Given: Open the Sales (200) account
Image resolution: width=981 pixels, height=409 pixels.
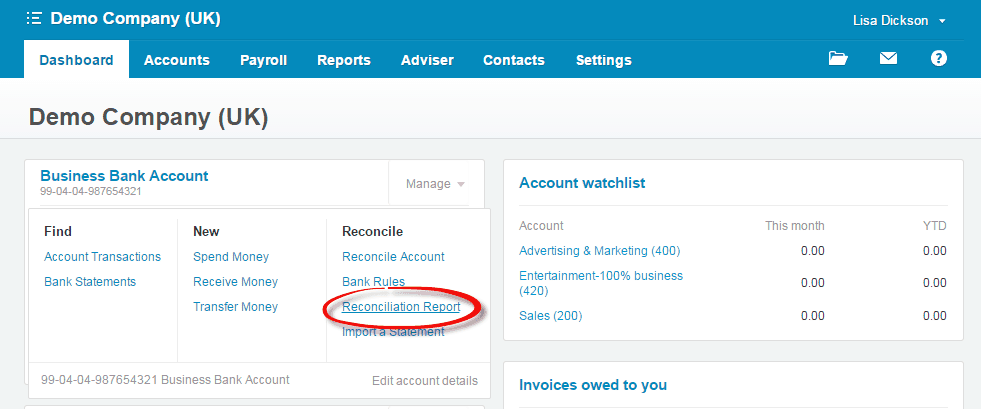Looking at the screenshot, I should (551, 316).
